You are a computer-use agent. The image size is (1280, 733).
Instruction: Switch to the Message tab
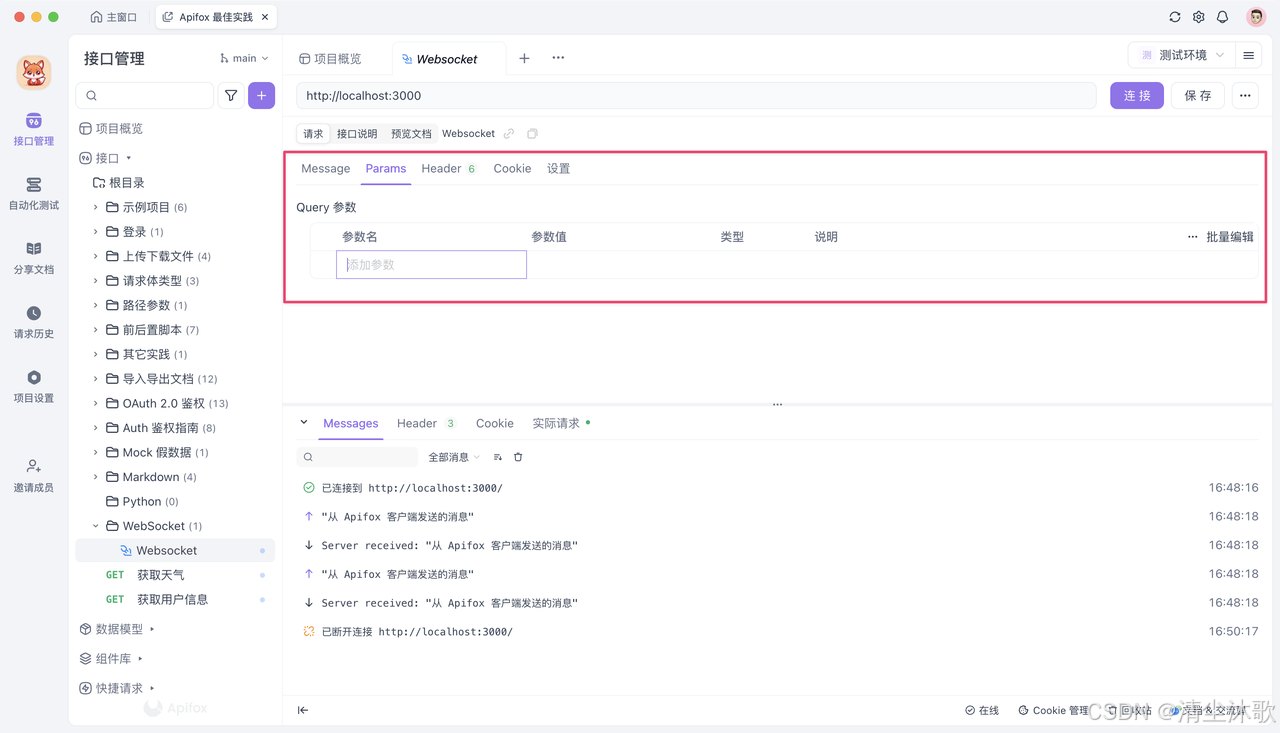[x=325, y=168]
